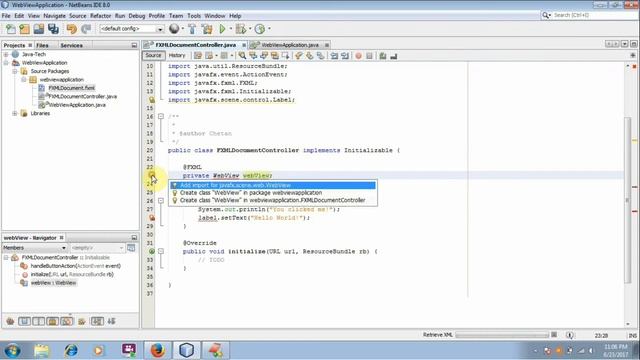Collapse the Source Packages node
Viewport: 640px width, 360px height.
click(x=15, y=71)
